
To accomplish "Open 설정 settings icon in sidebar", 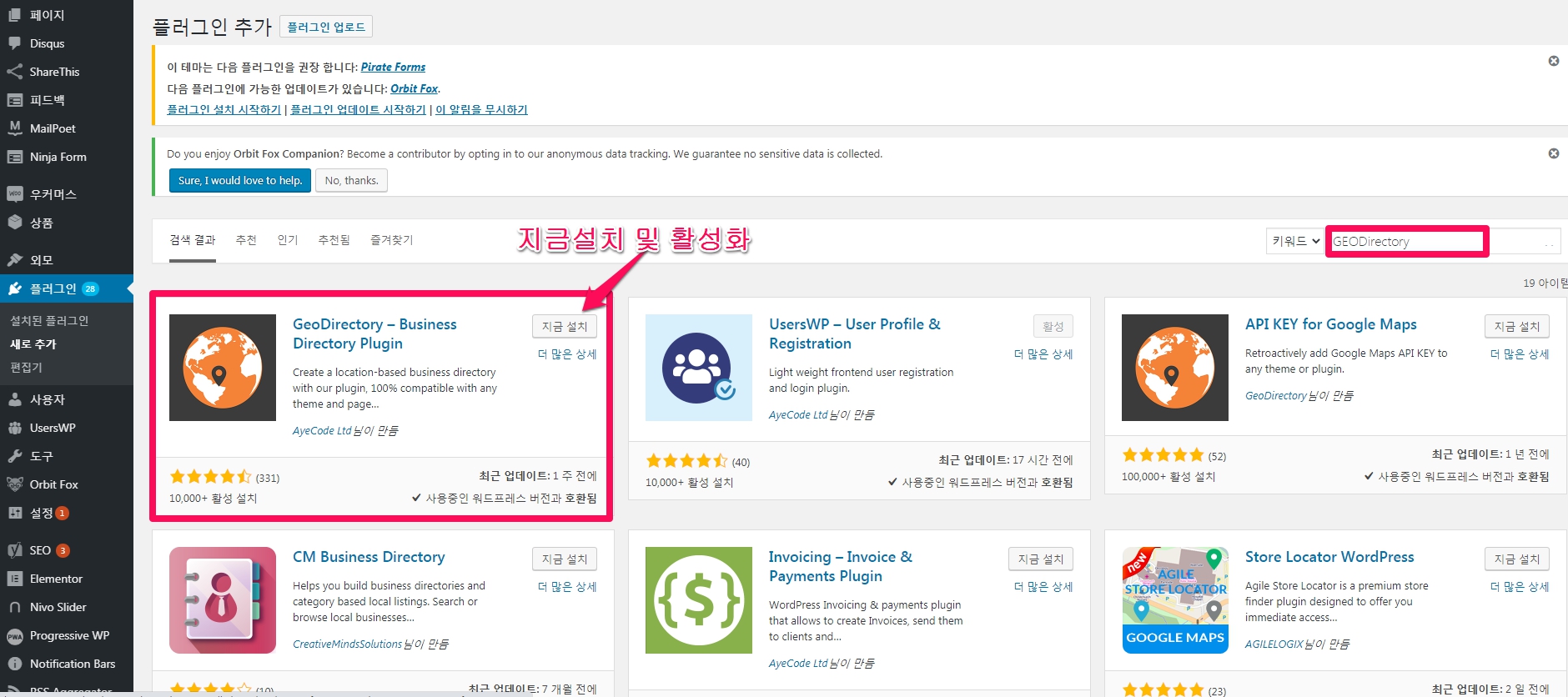I will (14, 513).
